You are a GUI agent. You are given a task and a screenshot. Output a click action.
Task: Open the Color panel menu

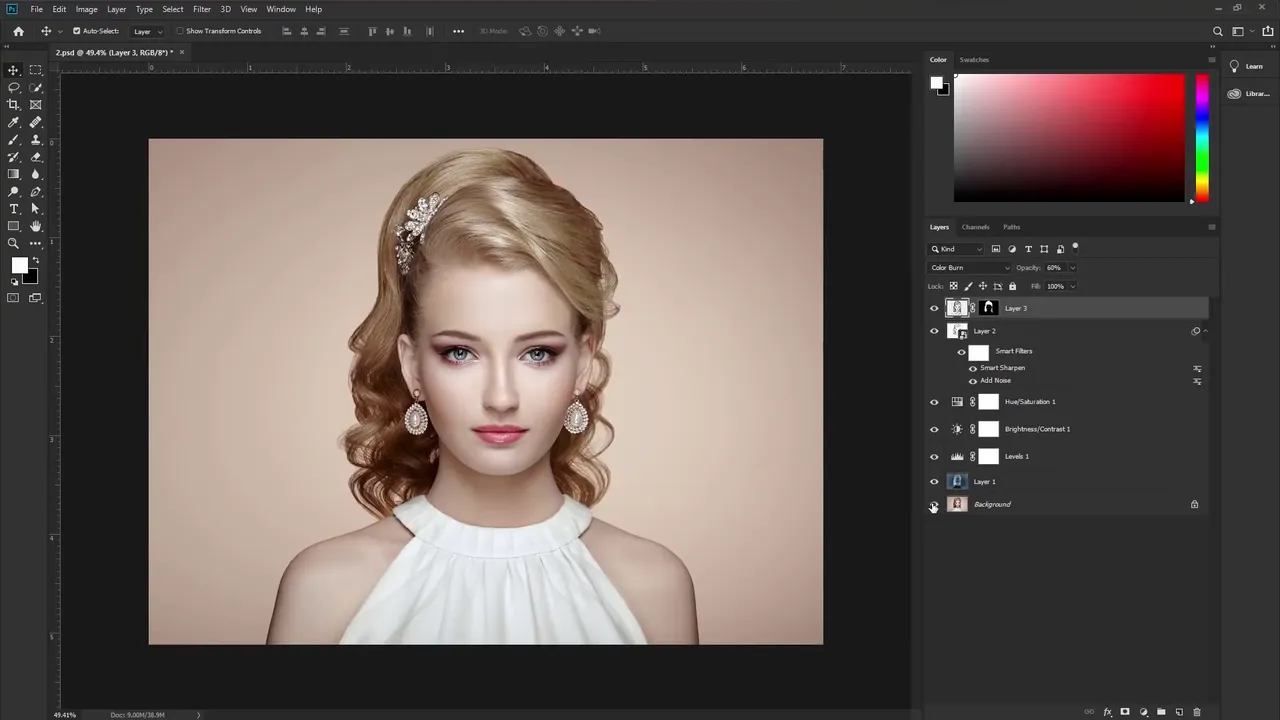pos(1211,60)
